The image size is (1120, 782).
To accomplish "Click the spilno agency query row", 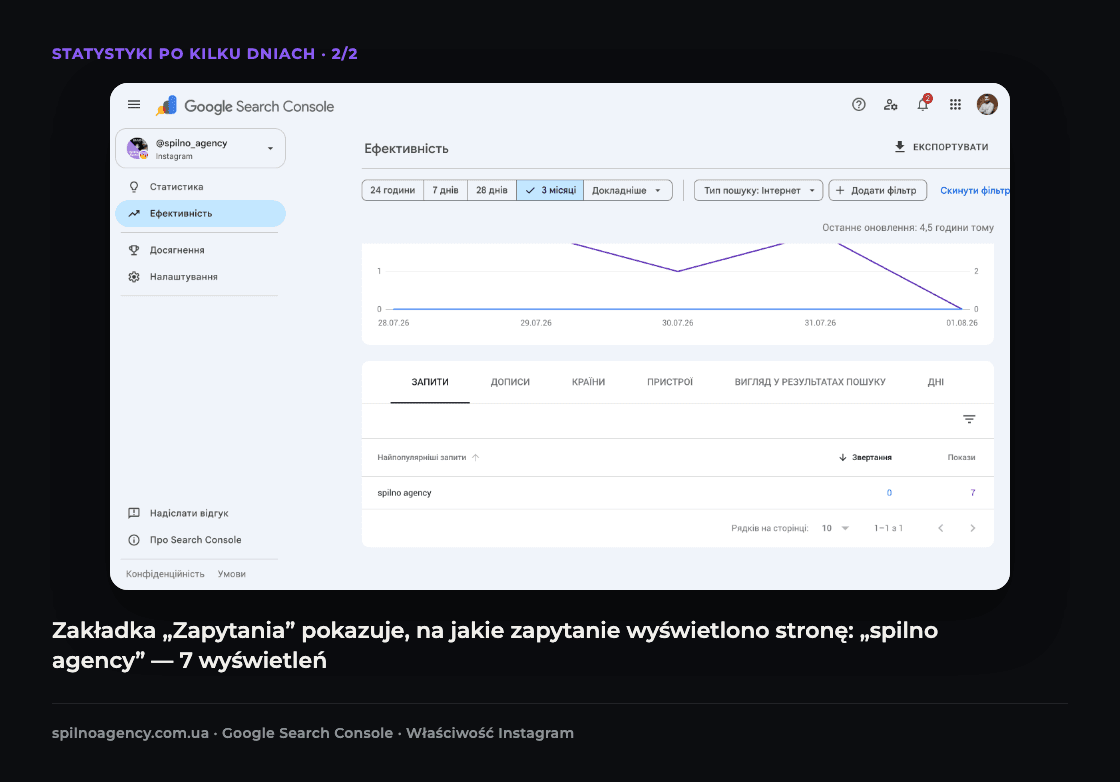I will (677, 493).
